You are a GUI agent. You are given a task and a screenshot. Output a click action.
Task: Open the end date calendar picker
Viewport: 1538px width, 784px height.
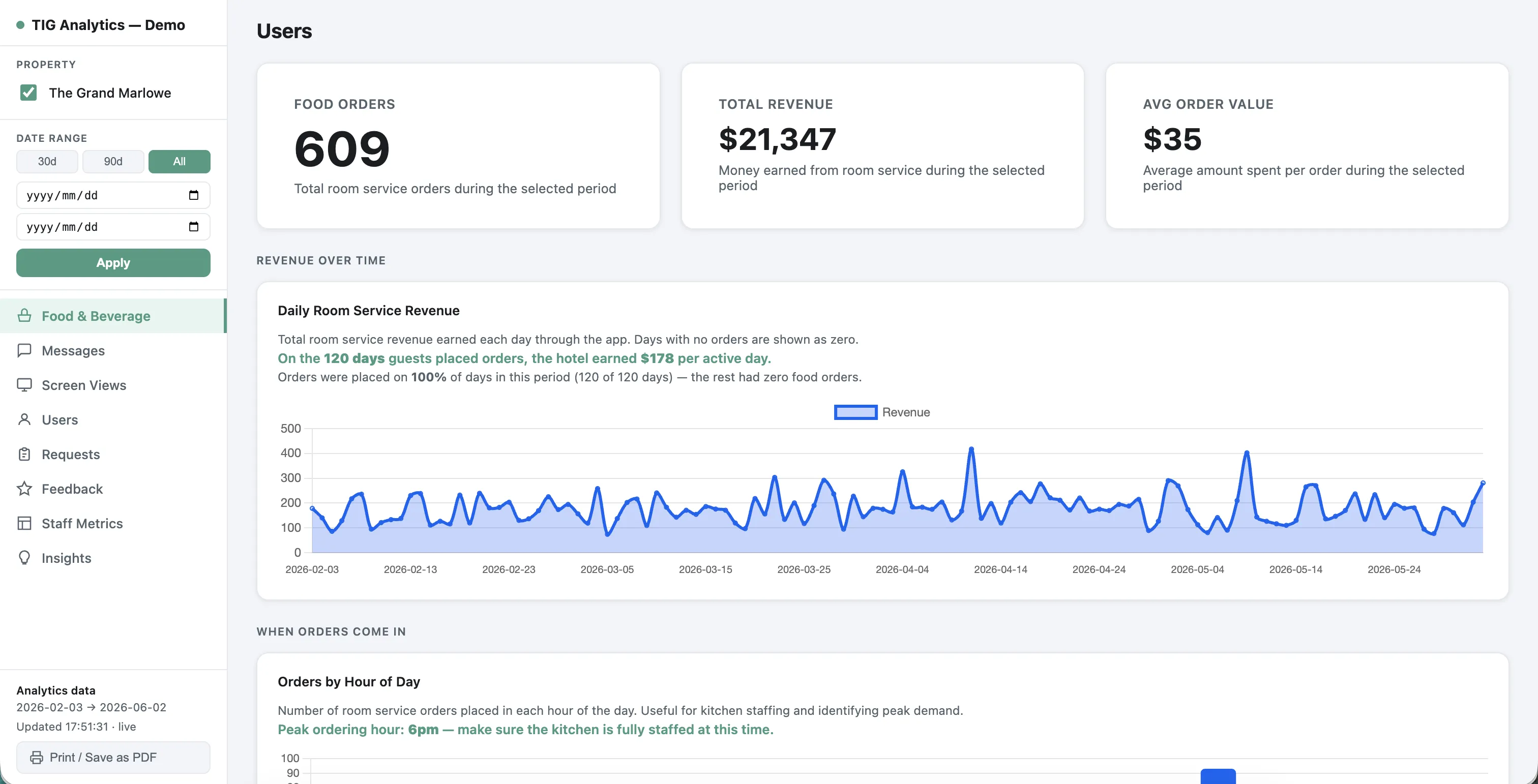tap(193, 227)
